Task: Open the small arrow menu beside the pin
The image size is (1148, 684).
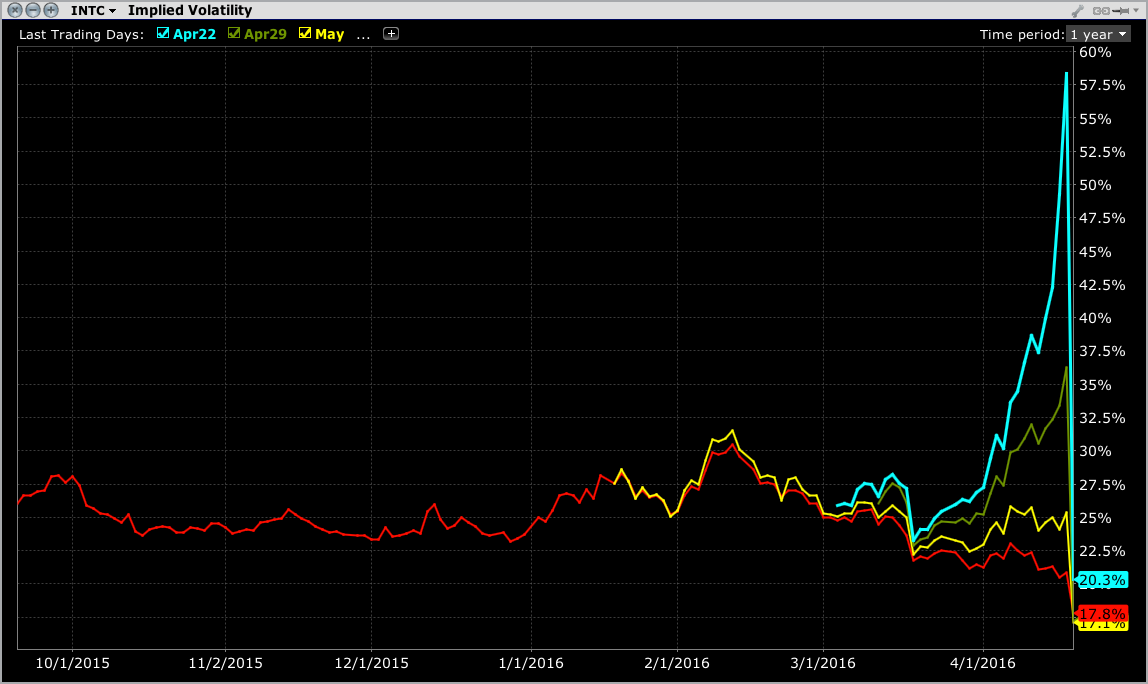Action: pyautogui.click(x=1136, y=11)
